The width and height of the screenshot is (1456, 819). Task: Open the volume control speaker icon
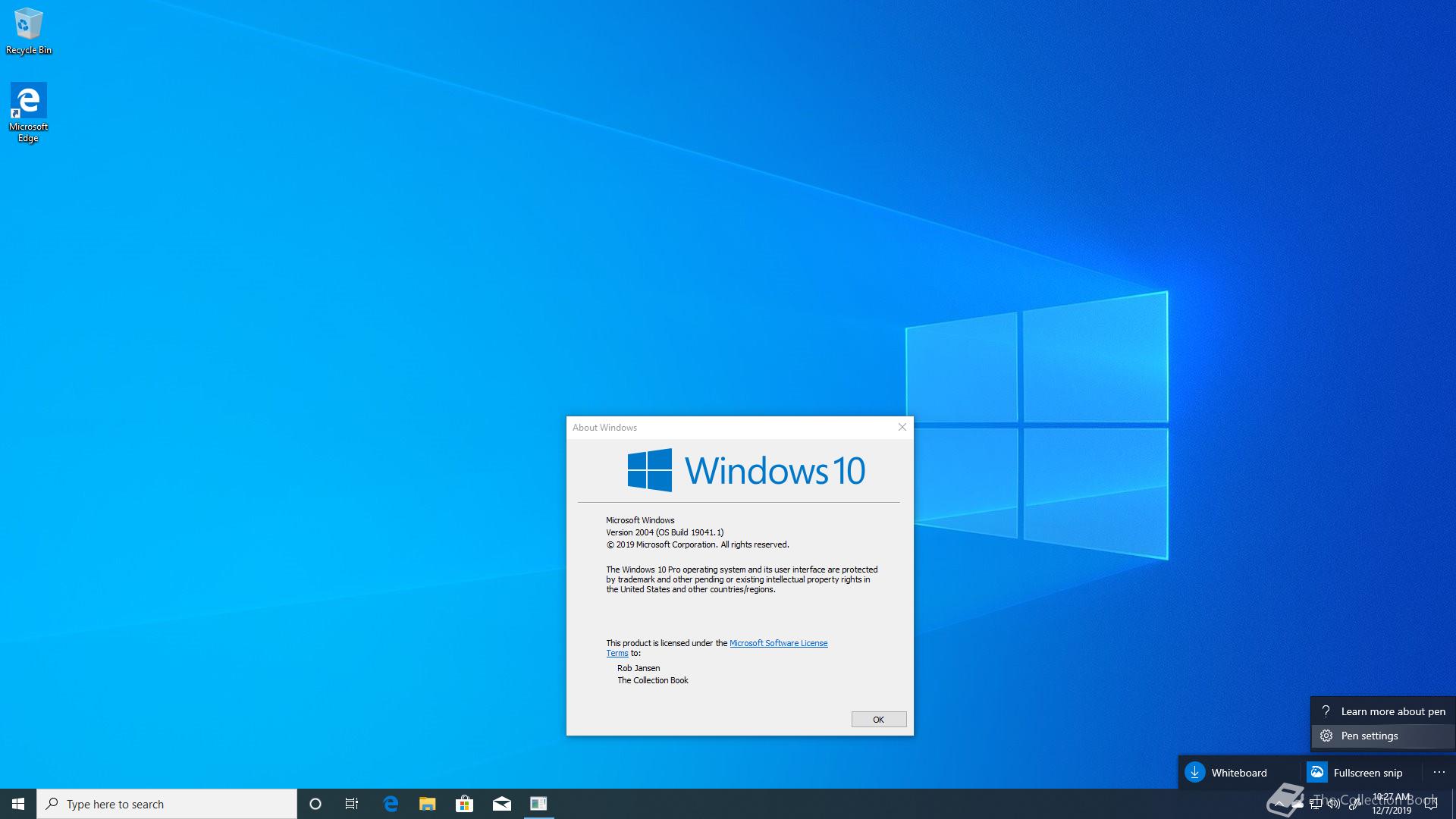point(1334,804)
